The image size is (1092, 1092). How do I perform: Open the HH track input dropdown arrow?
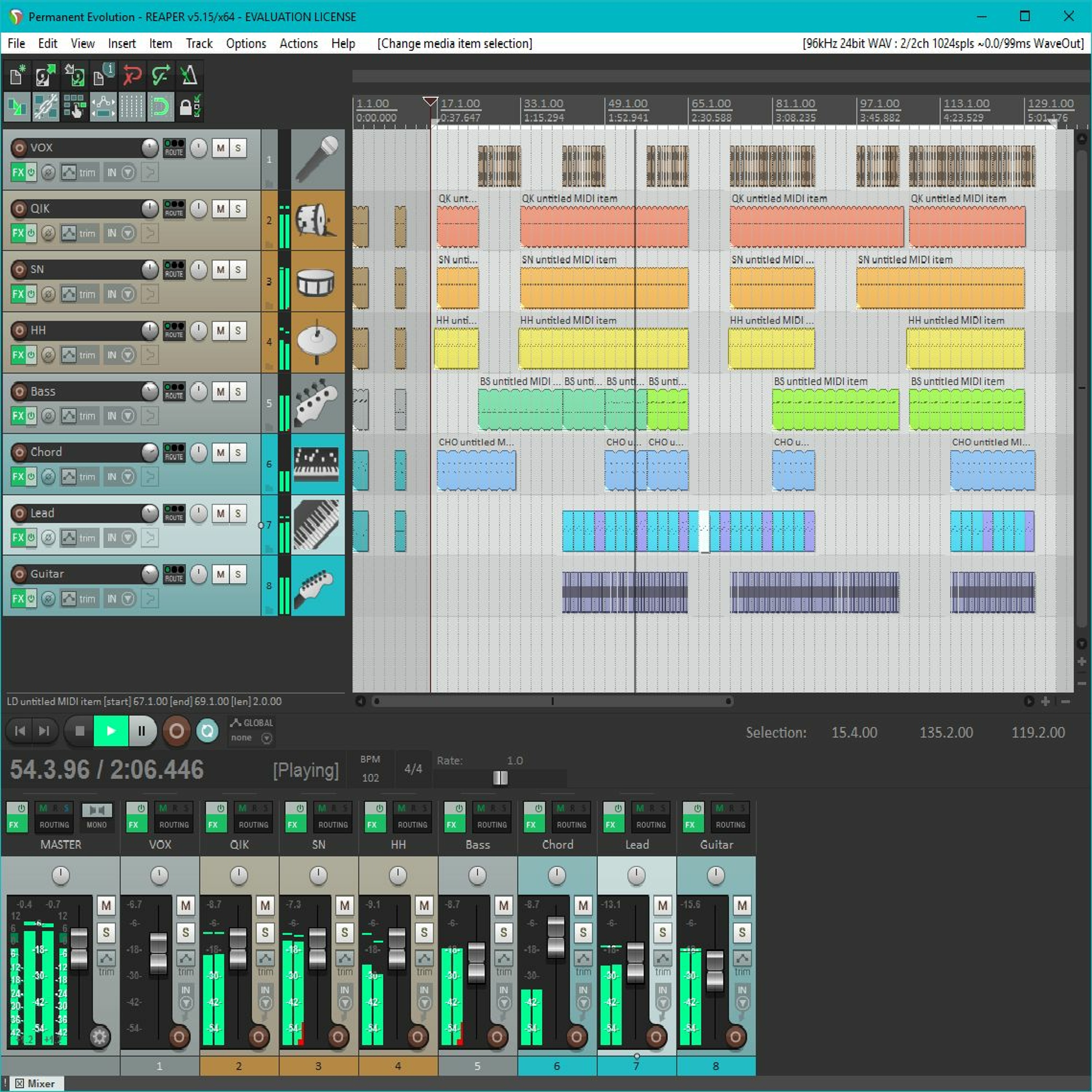point(128,355)
